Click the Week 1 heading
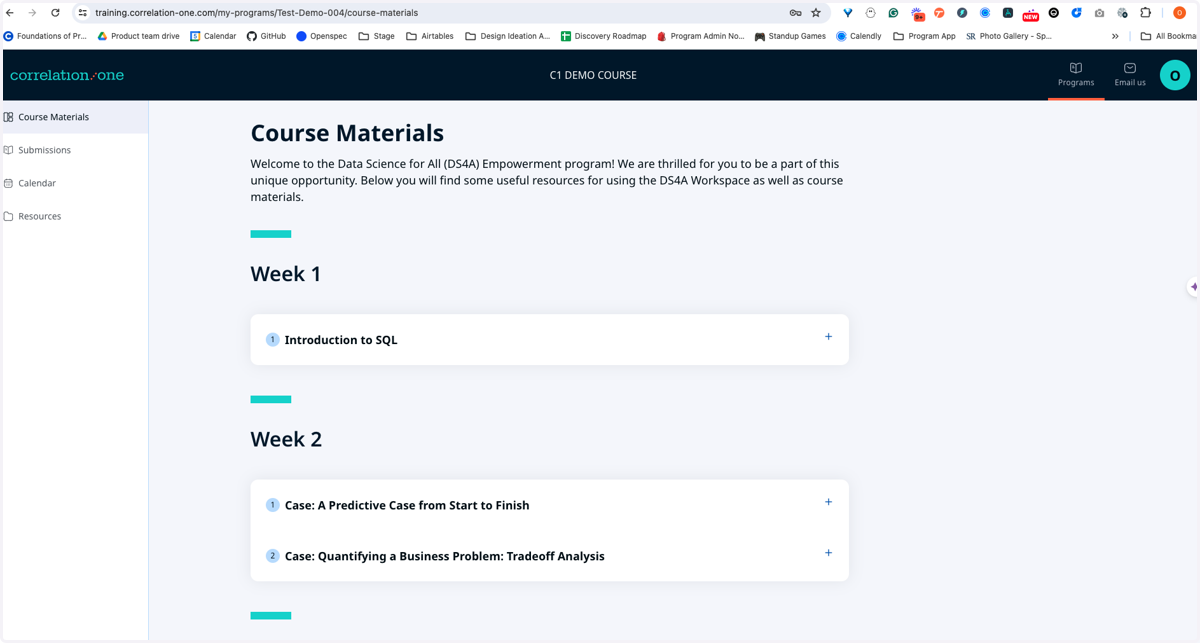 point(286,274)
